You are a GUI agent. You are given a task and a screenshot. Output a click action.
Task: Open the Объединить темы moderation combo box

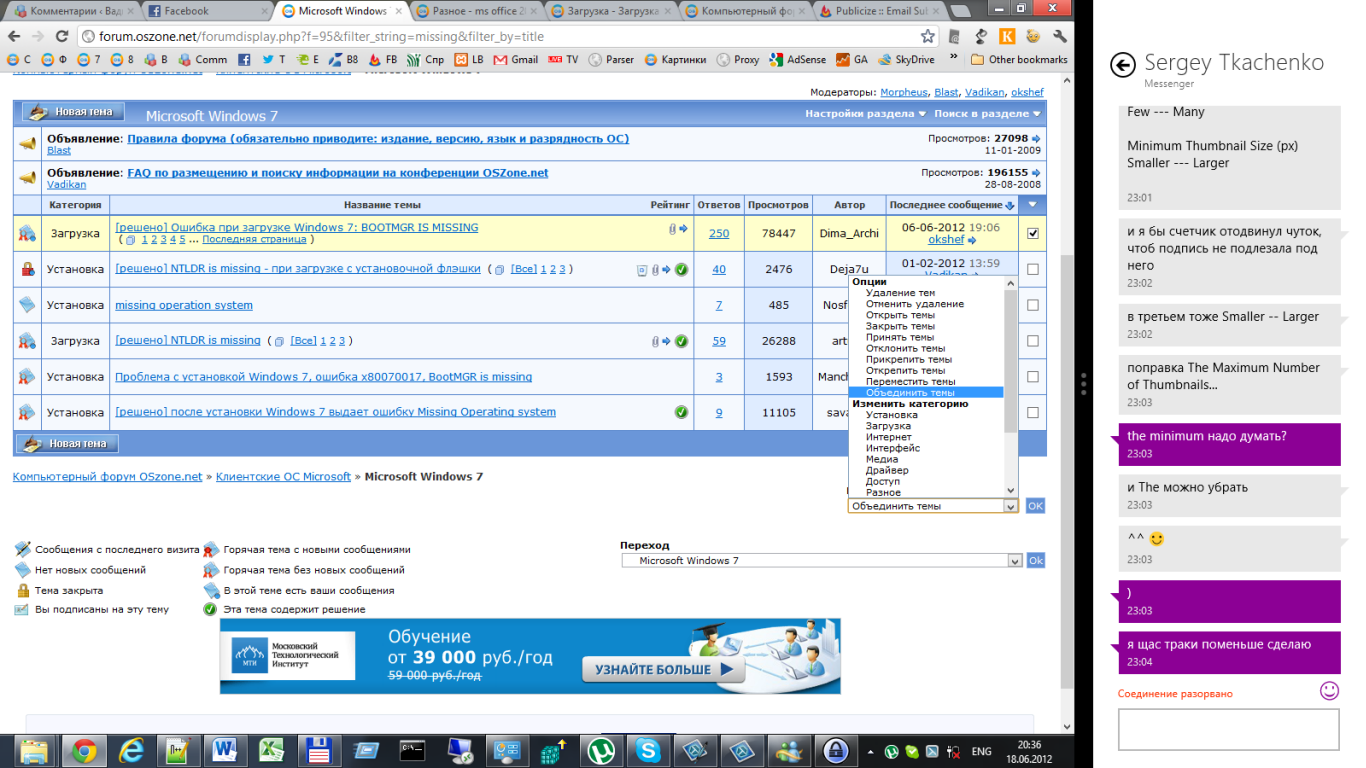tap(932, 506)
